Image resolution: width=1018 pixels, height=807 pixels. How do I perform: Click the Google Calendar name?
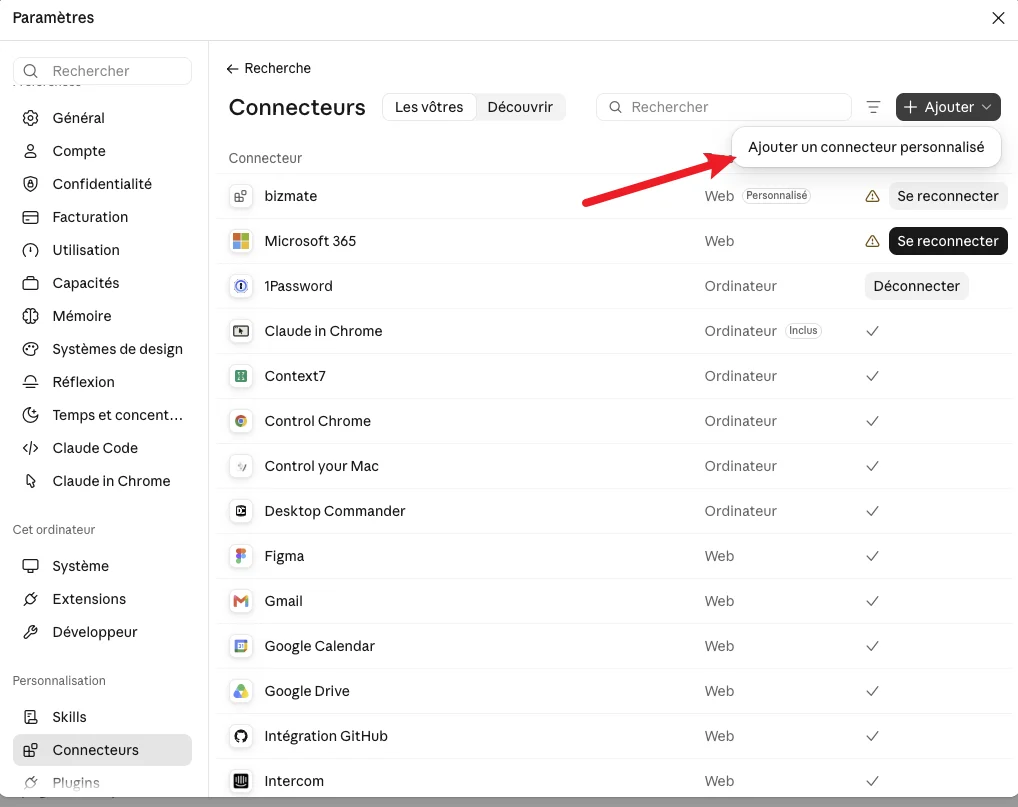(319, 646)
